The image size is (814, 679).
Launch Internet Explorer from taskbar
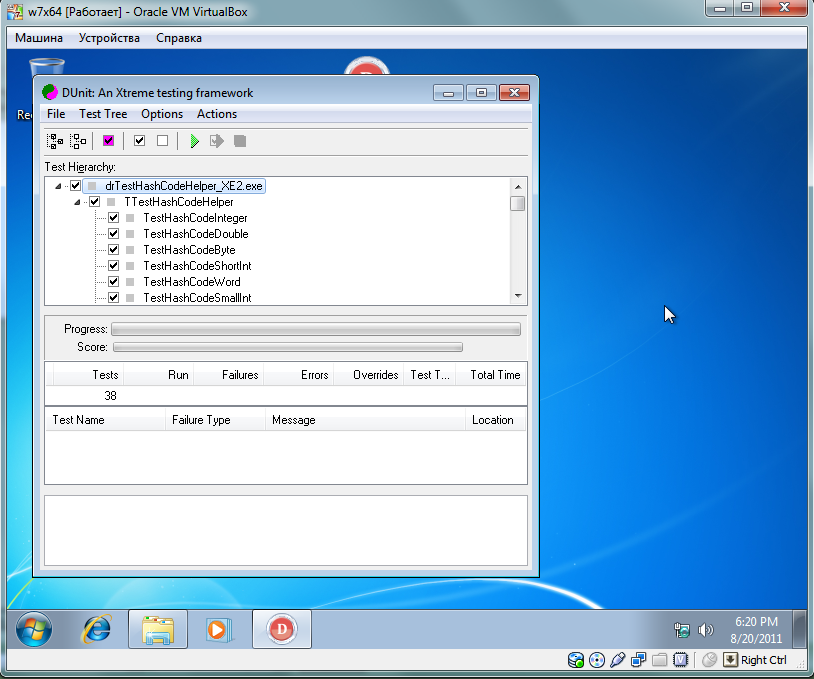pyautogui.click(x=96, y=629)
